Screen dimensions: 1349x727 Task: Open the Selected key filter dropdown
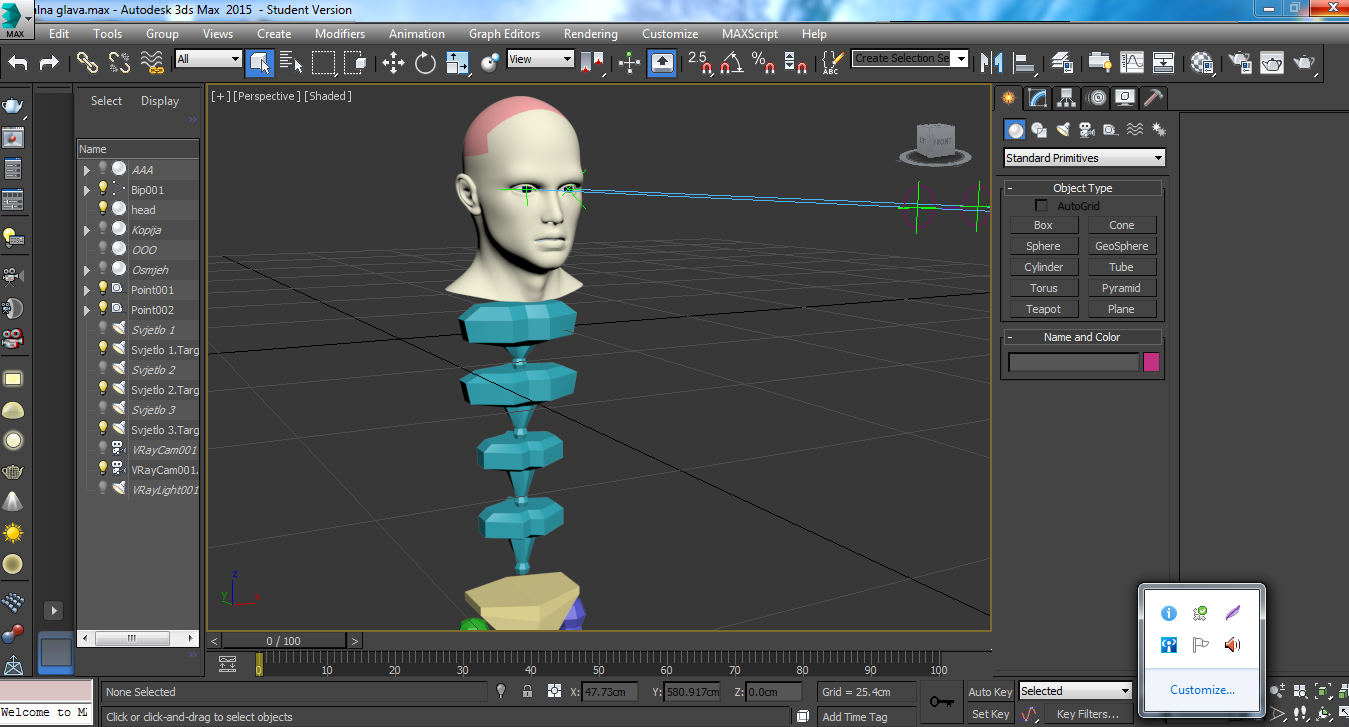coord(1075,691)
